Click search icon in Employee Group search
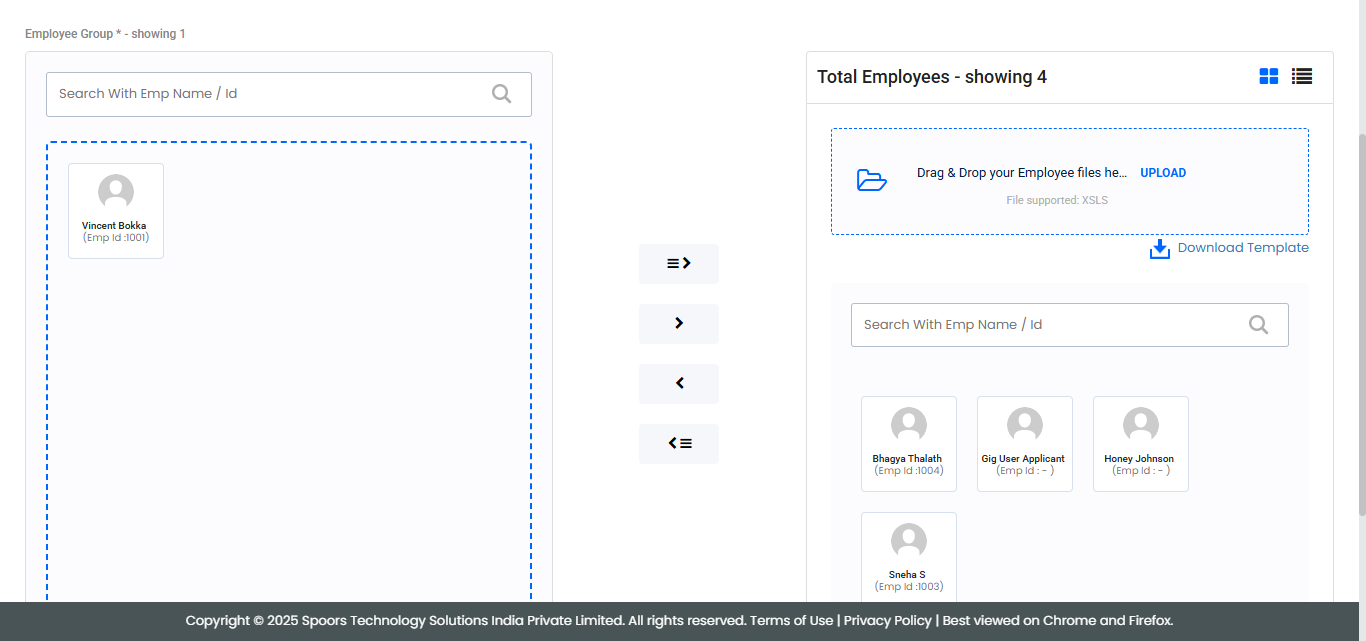Viewport: 1366px width, 641px height. [501, 94]
